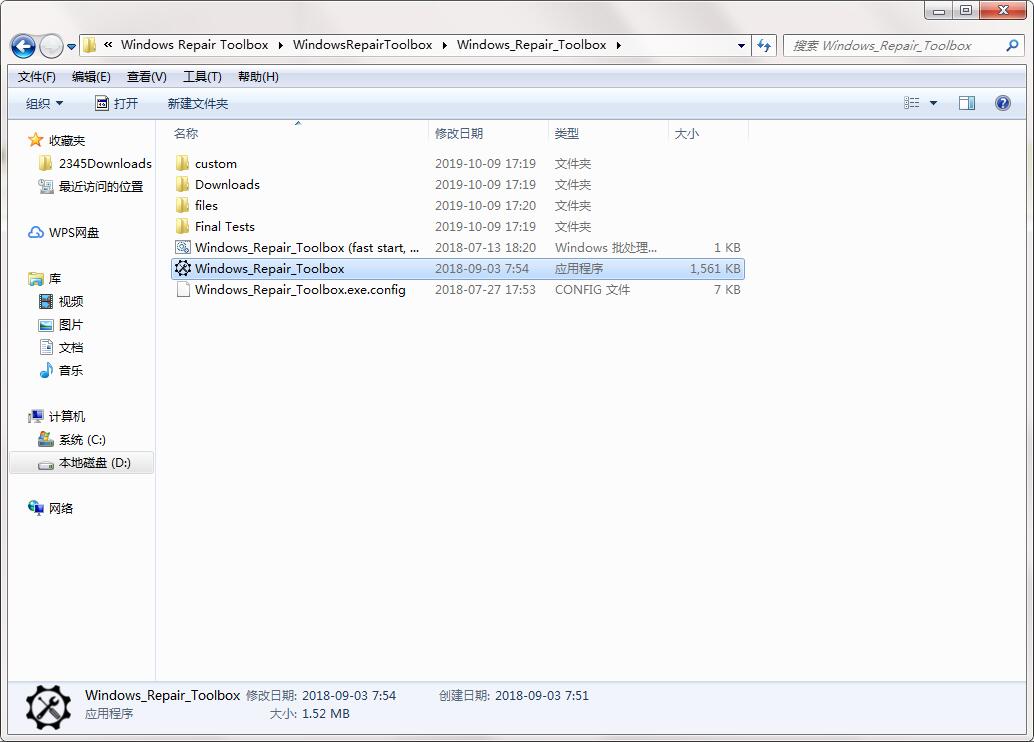Viewport: 1034px width, 742px height.
Task: Click the 1,561 KB size cell
Action: [x=715, y=268]
